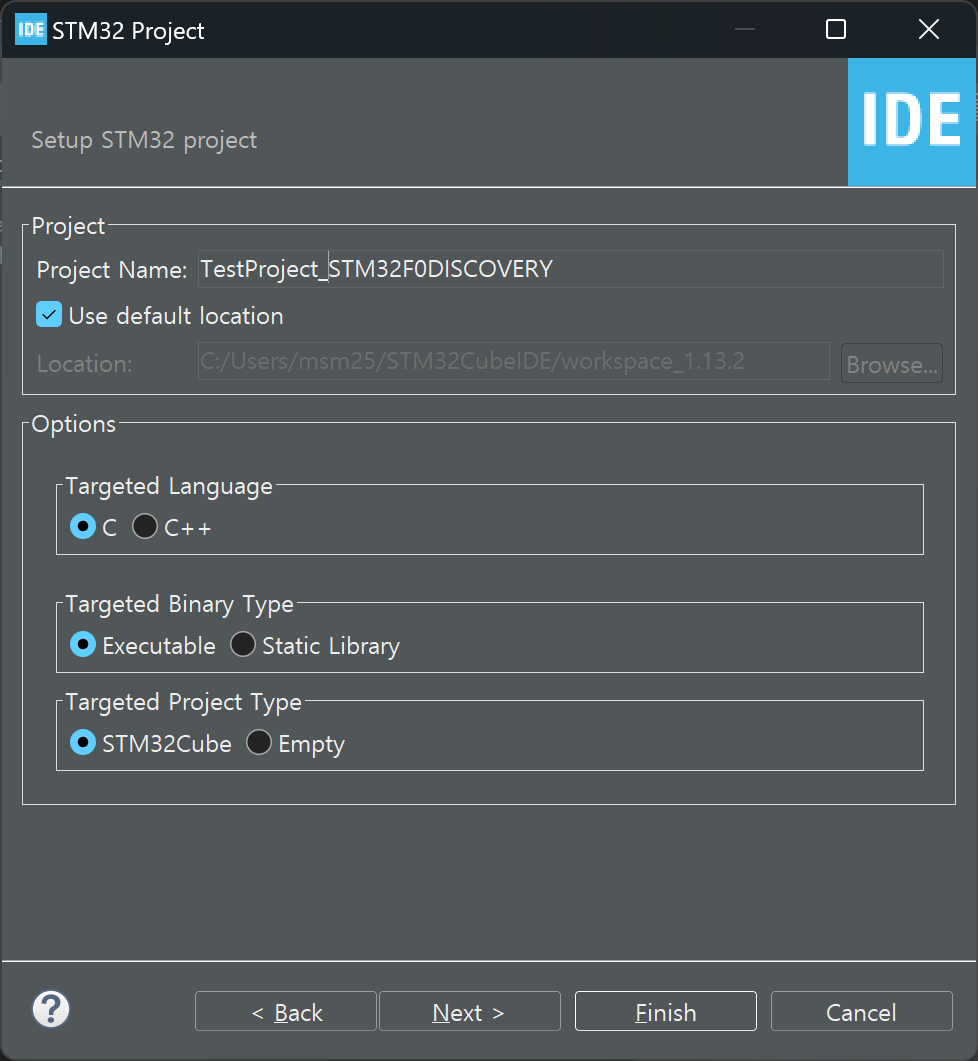Maximize the STM32 Project window

pos(836,29)
